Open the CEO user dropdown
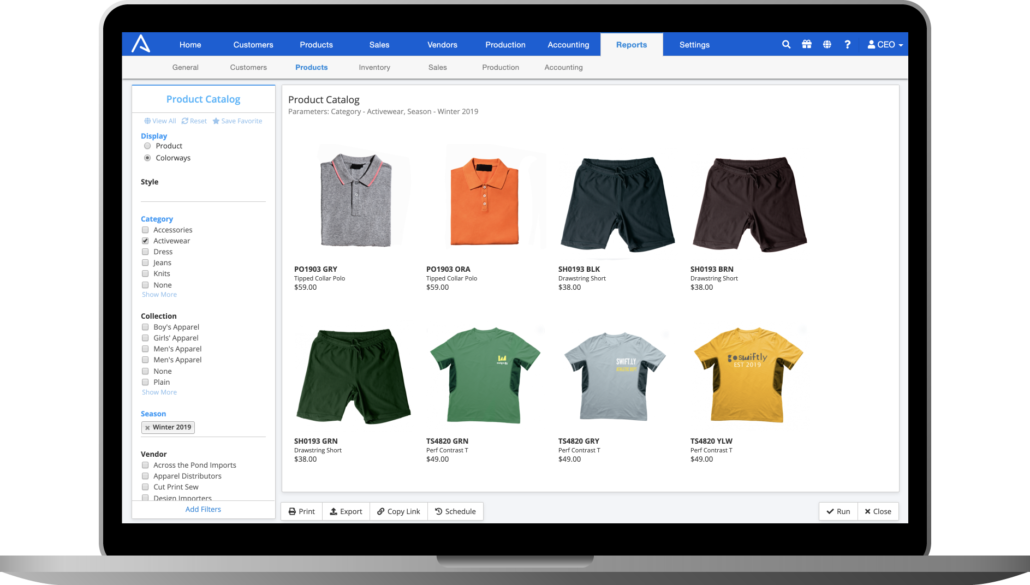Screen dimensions: 1030x585 885,45
